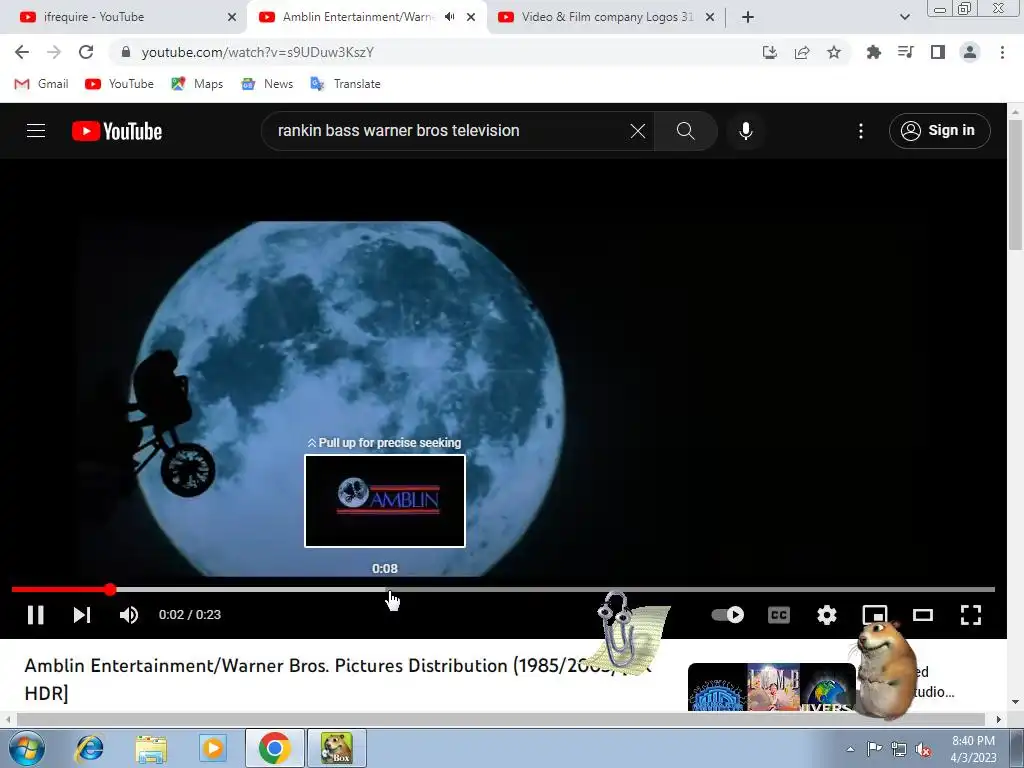Click the Sign in button
This screenshot has width=1024, height=768.
click(x=939, y=131)
